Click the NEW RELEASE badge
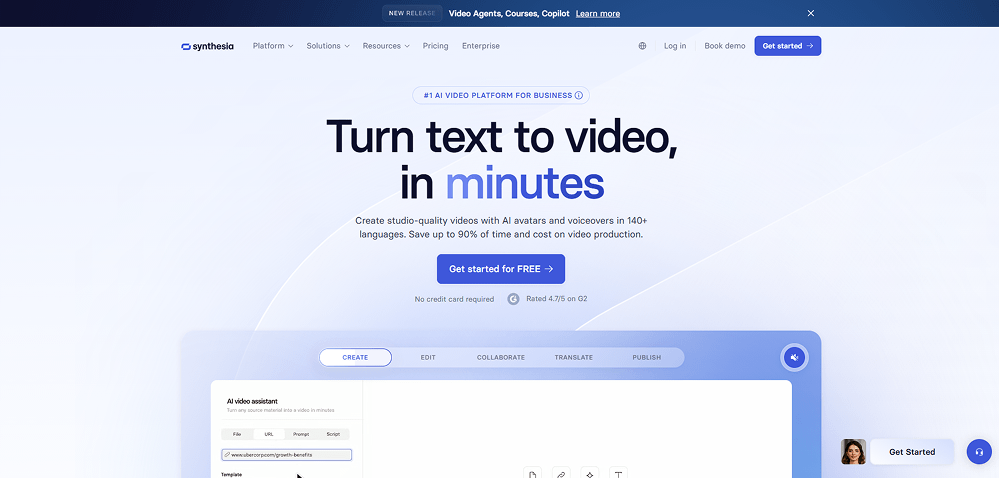Viewport: 999px width, 478px height. 412,13
